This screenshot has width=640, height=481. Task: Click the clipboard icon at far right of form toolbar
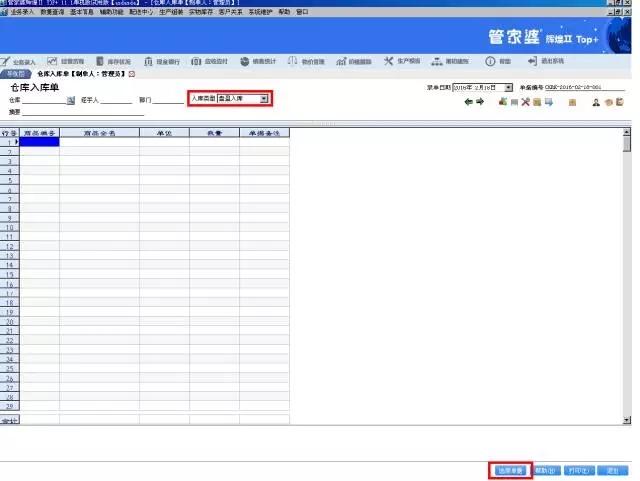point(620,102)
